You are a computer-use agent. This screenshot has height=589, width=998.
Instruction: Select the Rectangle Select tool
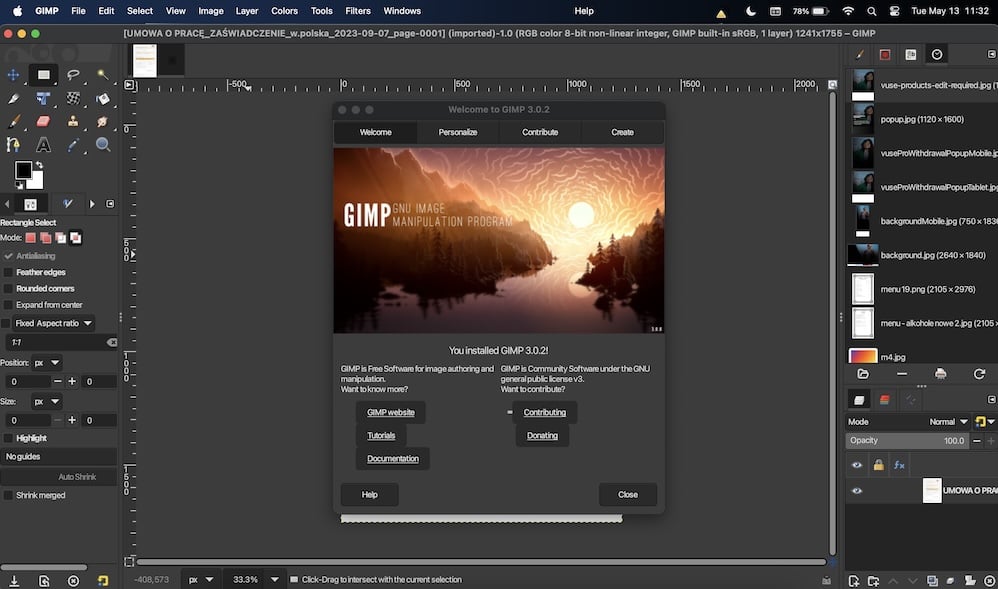[43, 75]
